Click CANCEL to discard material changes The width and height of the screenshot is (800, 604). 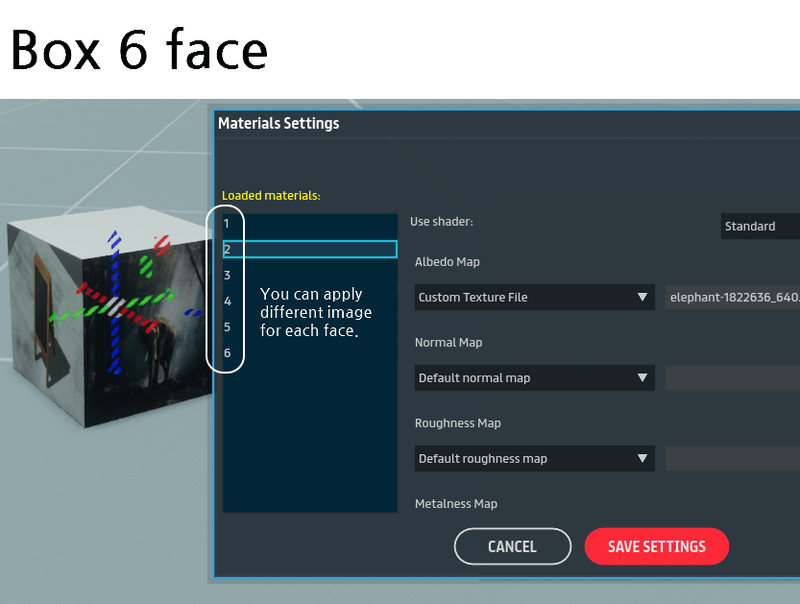coord(512,546)
